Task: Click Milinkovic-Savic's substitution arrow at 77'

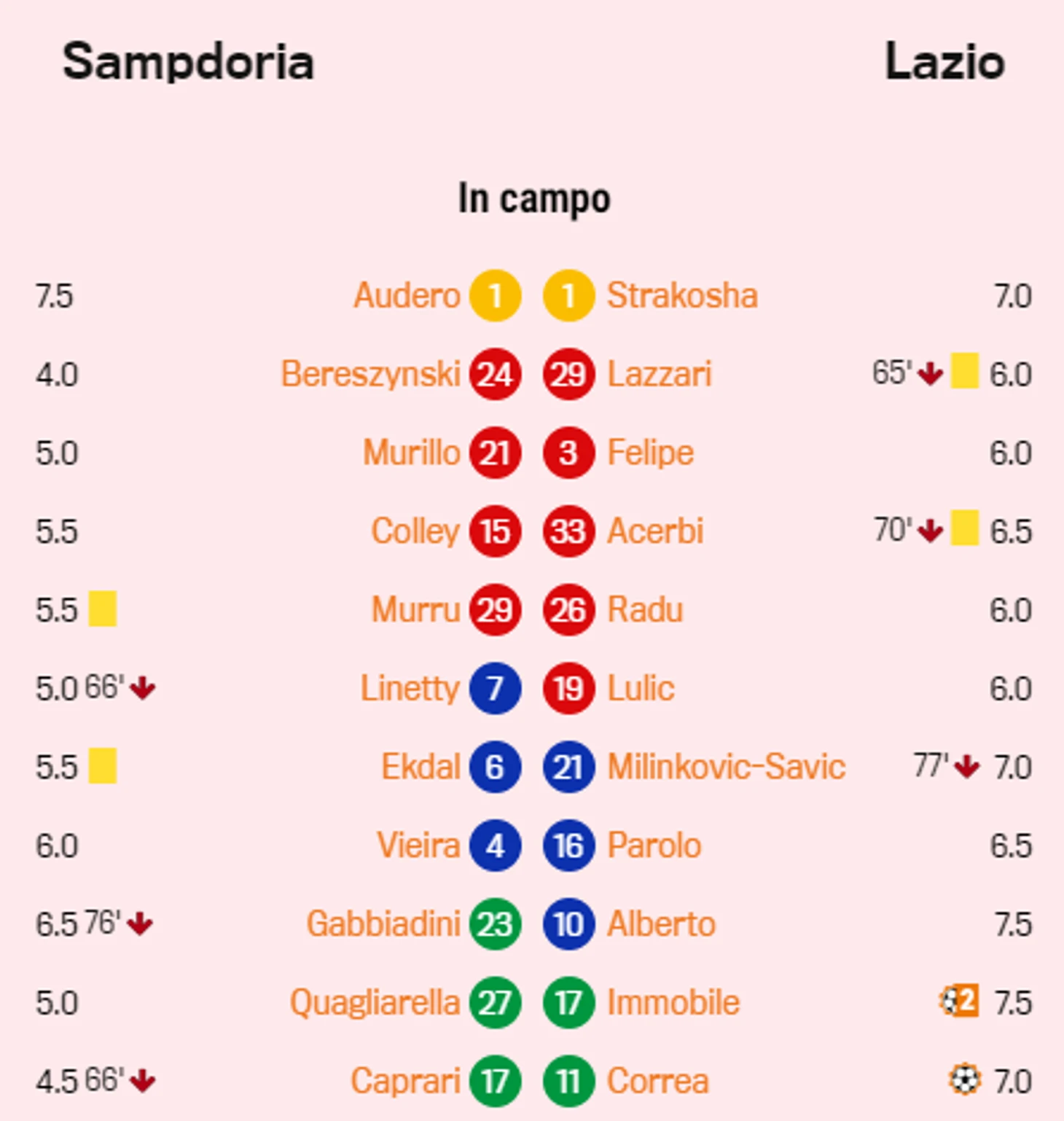Action: point(966,766)
